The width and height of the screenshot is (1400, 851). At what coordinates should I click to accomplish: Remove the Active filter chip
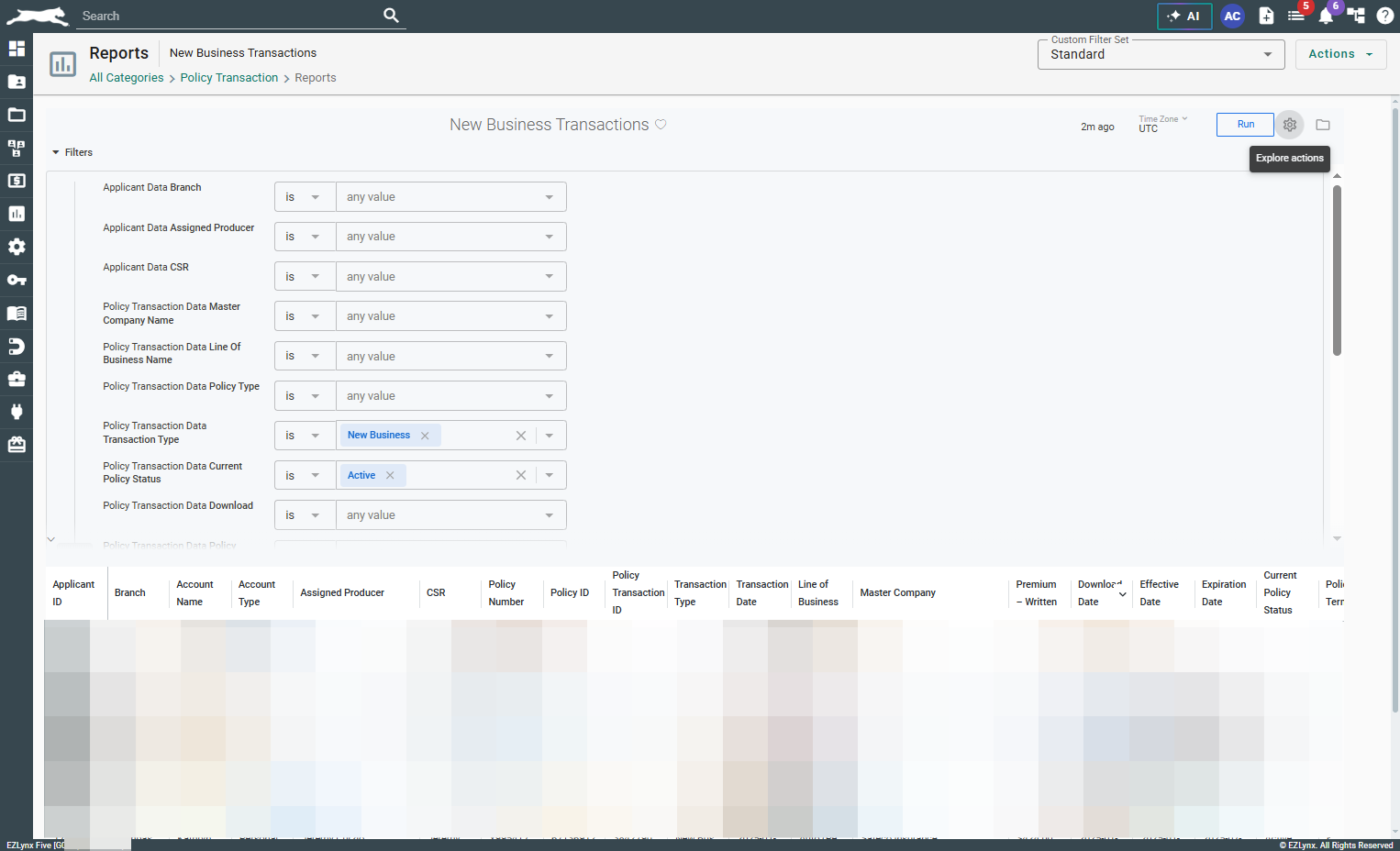[390, 475]
